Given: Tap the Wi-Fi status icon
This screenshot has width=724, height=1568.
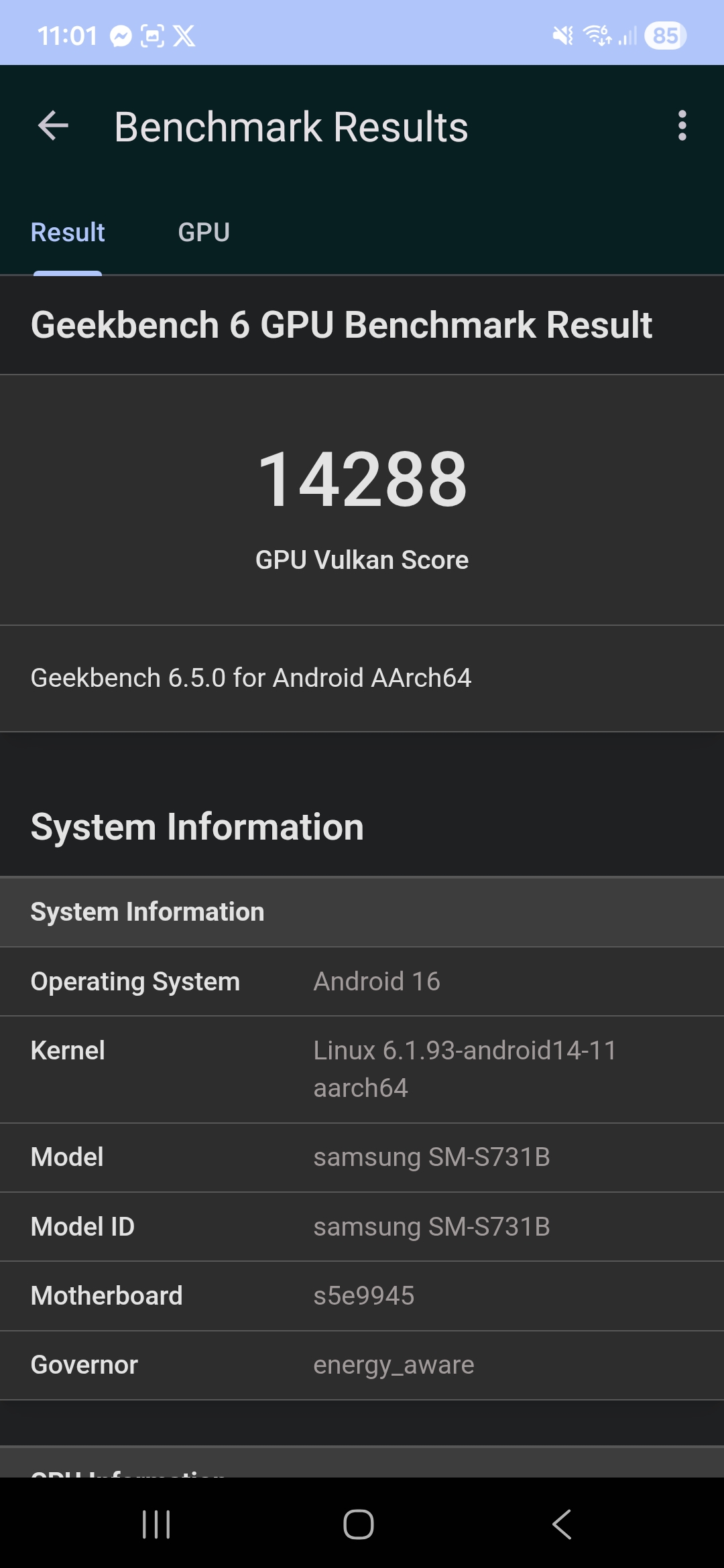Looking at the screenshot, I should pyautogui.click(x=597, y=36).
